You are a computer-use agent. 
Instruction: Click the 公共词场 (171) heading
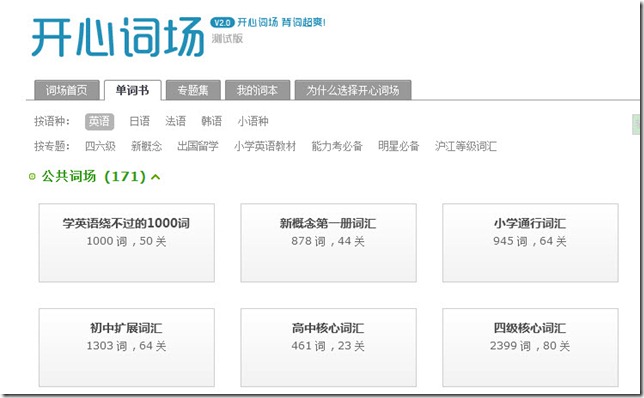pyautogui.click(x=94, y=177)
